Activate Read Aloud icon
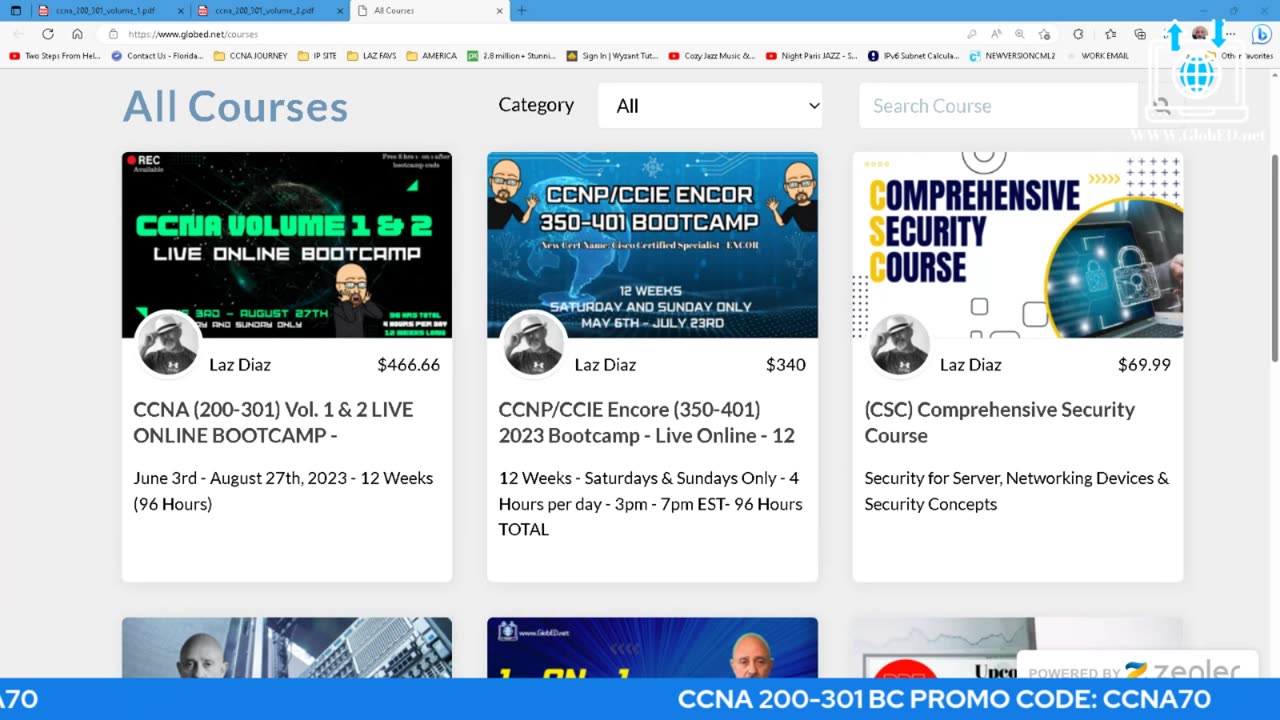Screen dimensions: 1280x720 996,34
